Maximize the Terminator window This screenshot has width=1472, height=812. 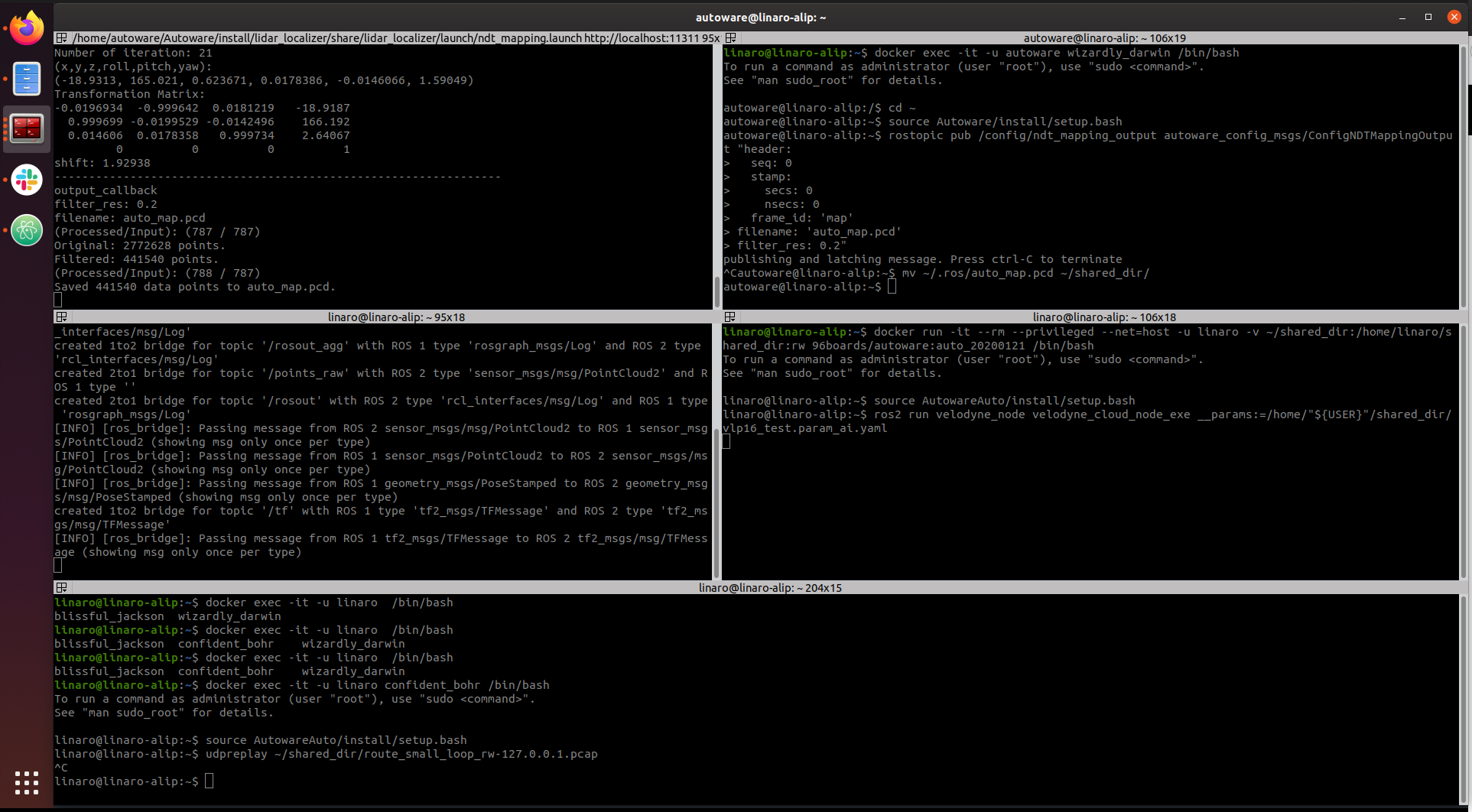point(1428,17)
